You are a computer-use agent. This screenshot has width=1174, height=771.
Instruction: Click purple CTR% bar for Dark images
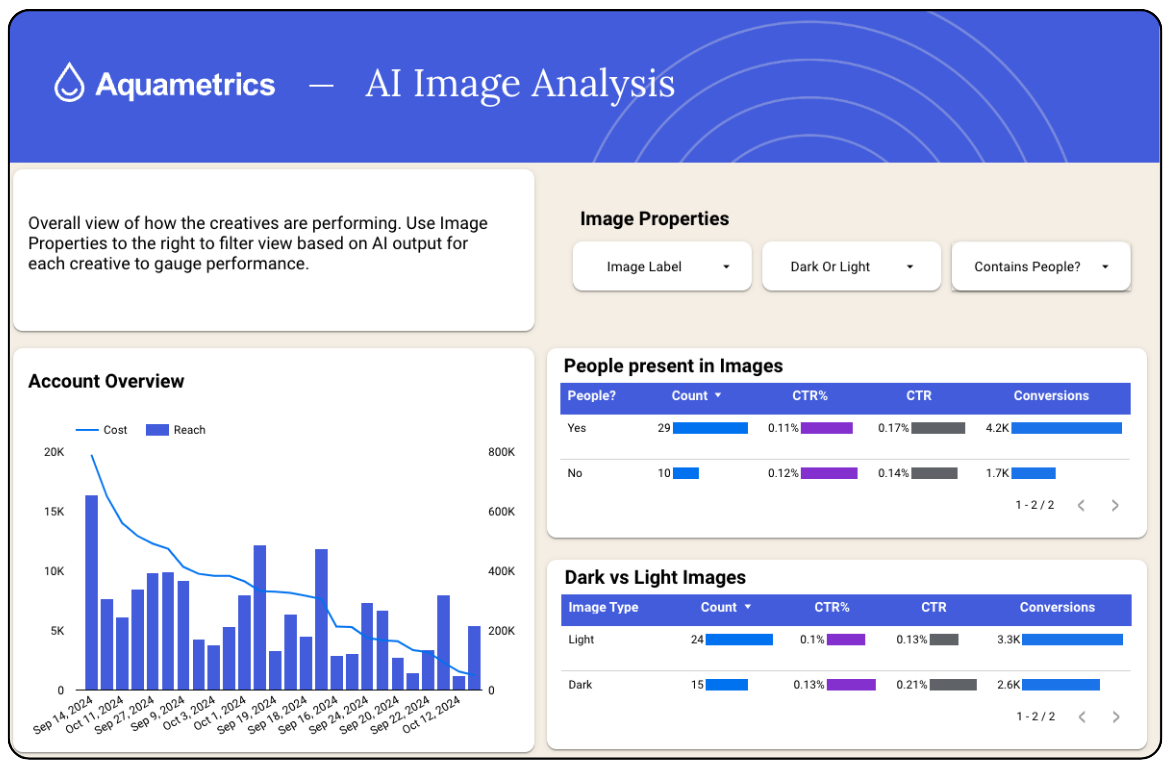851,685
